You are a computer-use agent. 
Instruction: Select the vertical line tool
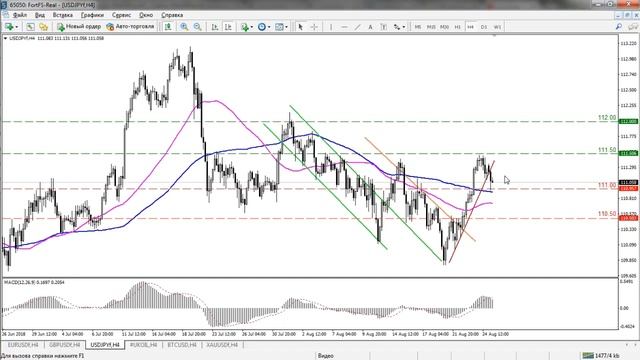331,27
